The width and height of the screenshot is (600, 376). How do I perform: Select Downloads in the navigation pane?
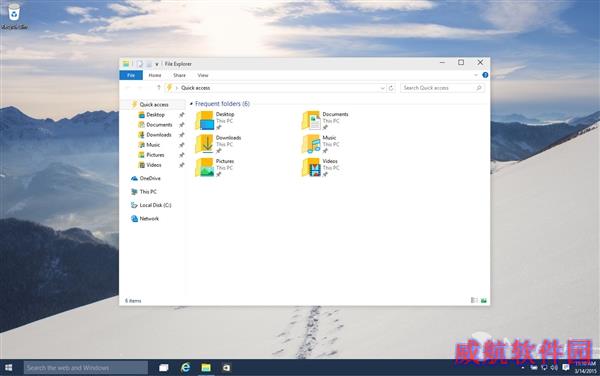click(x=158, y=135)
